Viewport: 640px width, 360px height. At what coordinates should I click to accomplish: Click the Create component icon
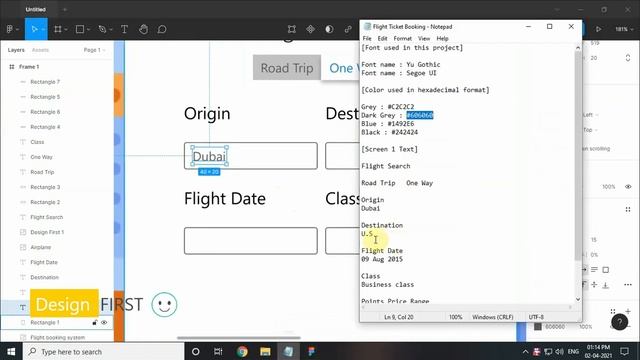[x=311, y=29]
